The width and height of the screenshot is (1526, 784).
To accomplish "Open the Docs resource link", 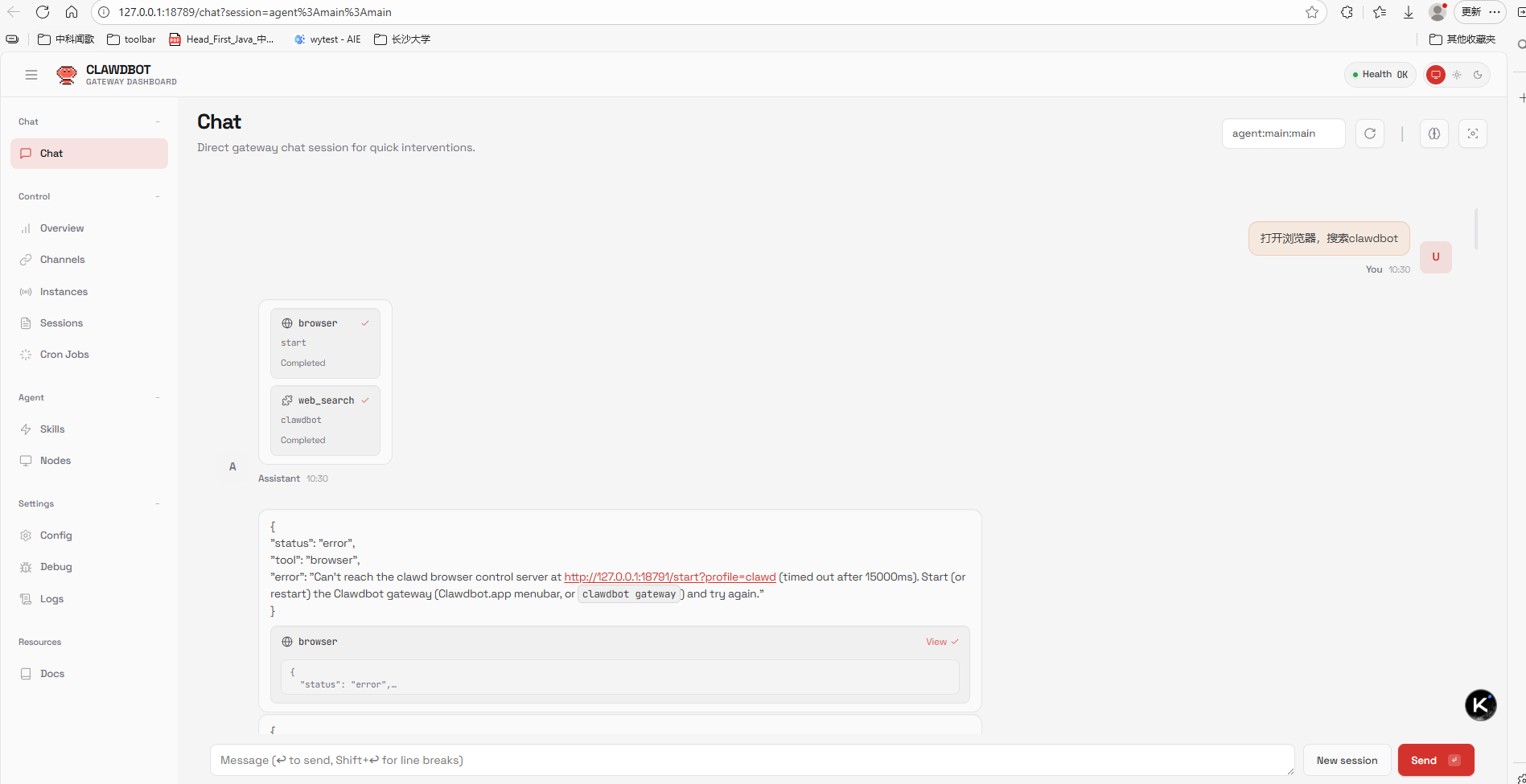I will point(89,674).
